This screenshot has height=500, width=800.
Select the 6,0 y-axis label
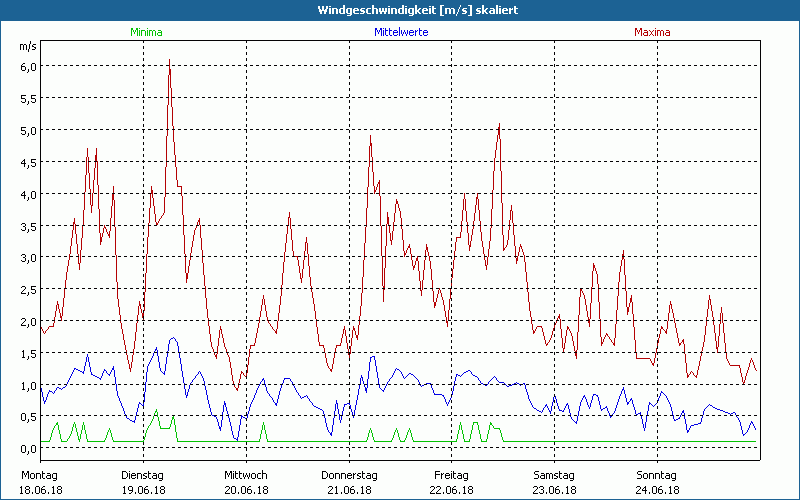click(28, 66)
